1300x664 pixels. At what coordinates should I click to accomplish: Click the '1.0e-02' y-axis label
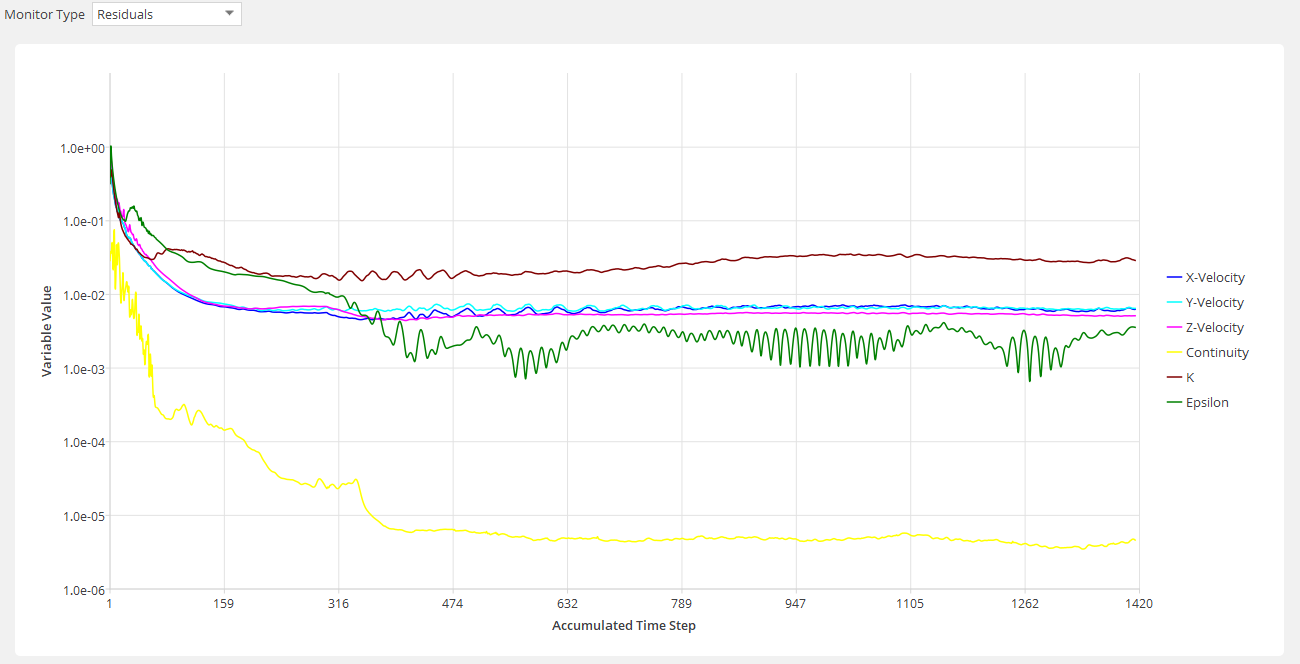82,295
